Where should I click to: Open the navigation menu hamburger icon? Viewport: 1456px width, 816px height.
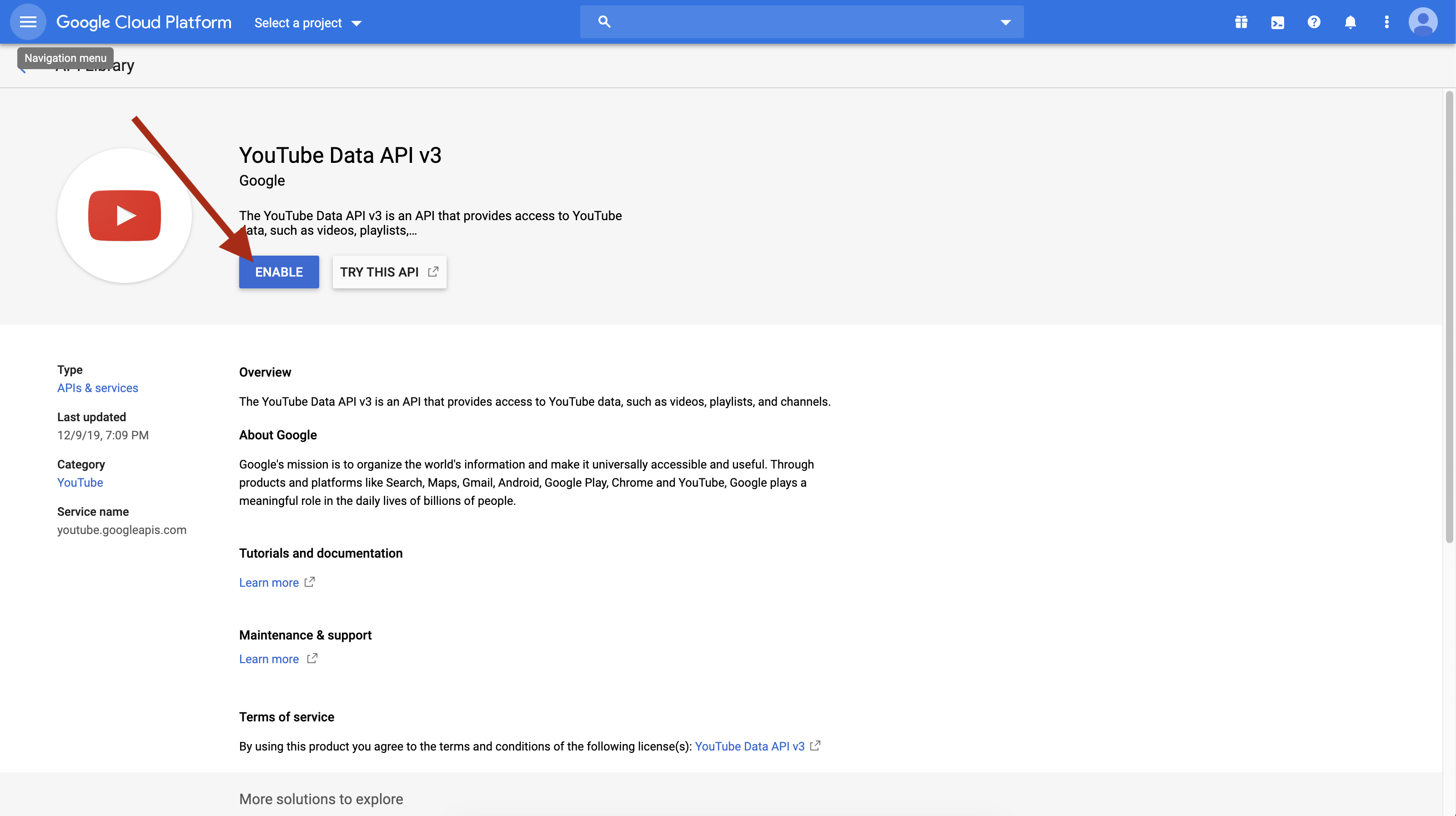27,21
